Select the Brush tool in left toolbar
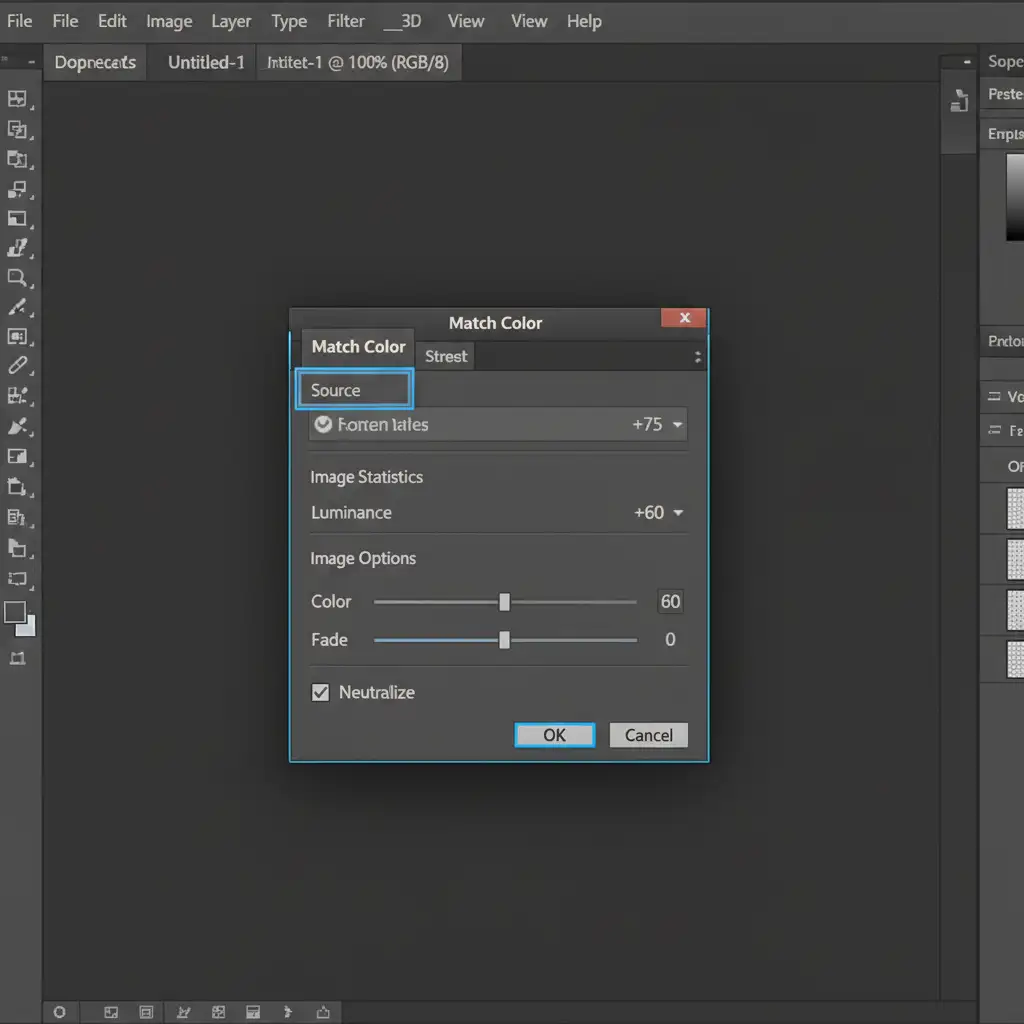The image size is (1024, 1024). coord(17,307)
